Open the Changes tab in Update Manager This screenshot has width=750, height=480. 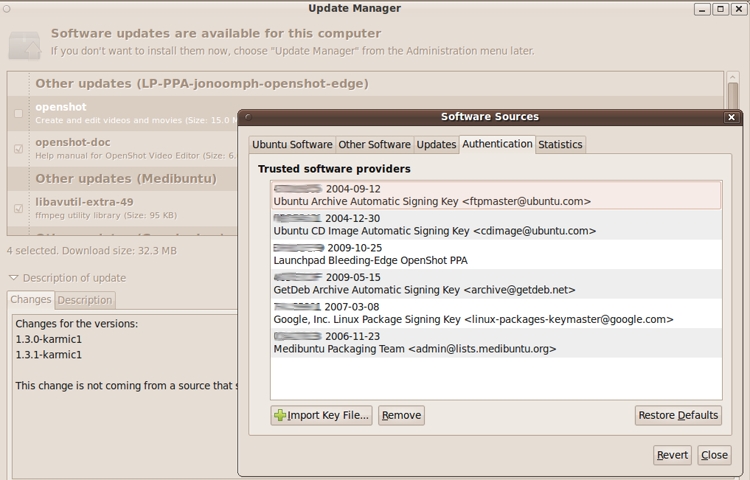click(31, 299)
